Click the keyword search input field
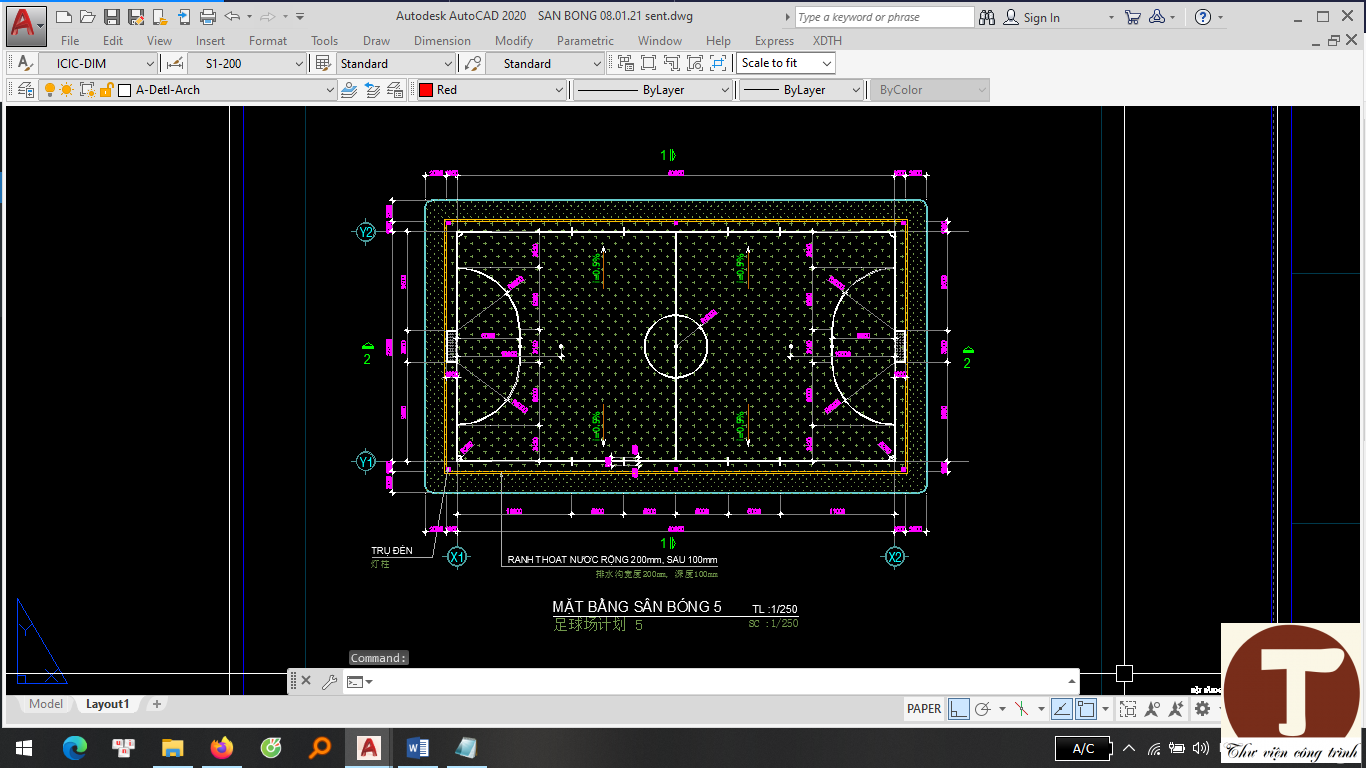 coord(882,17)
